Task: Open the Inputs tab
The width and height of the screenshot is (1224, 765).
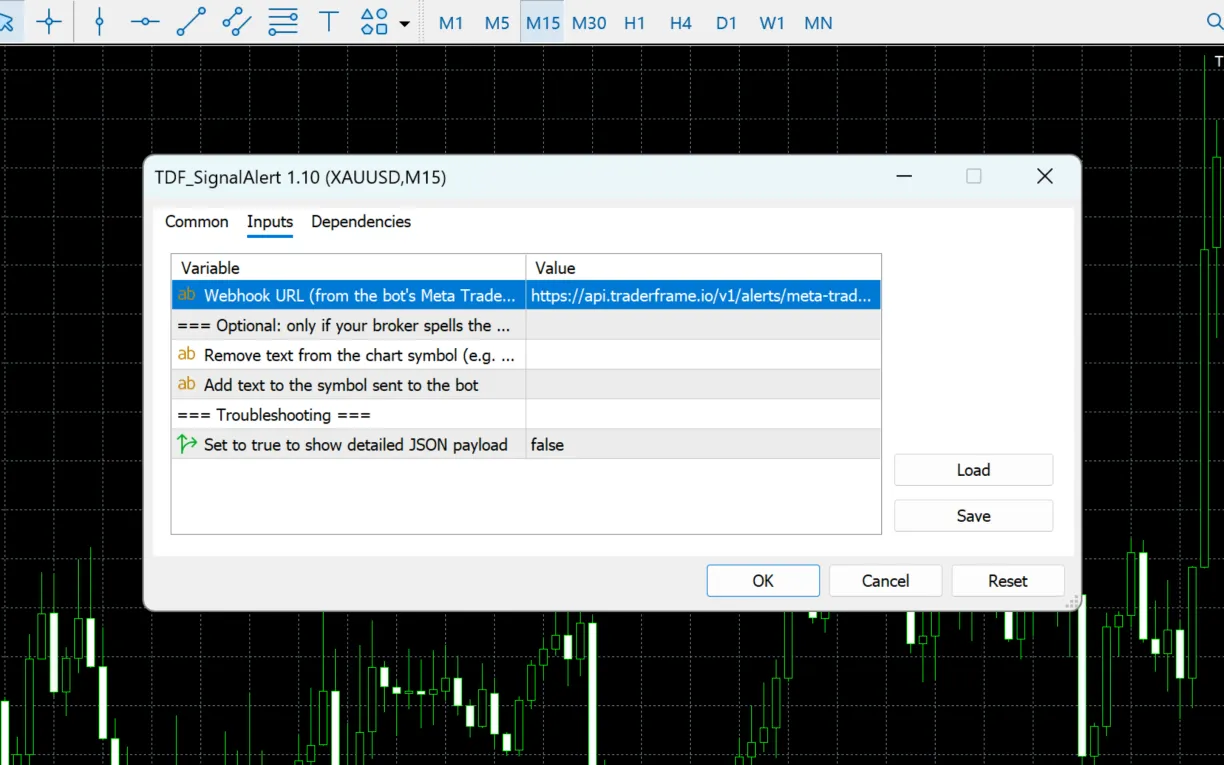Action: 270,221
